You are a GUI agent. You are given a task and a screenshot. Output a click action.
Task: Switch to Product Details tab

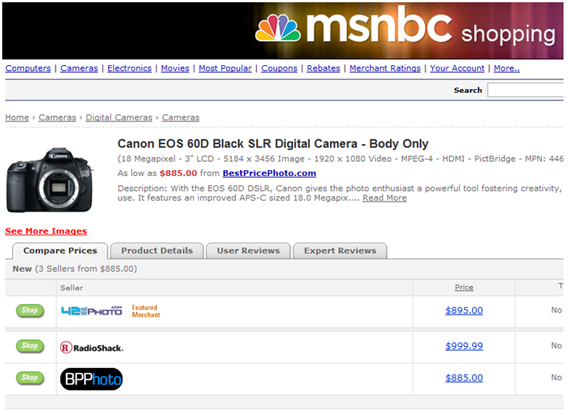[x=157, y=251]
